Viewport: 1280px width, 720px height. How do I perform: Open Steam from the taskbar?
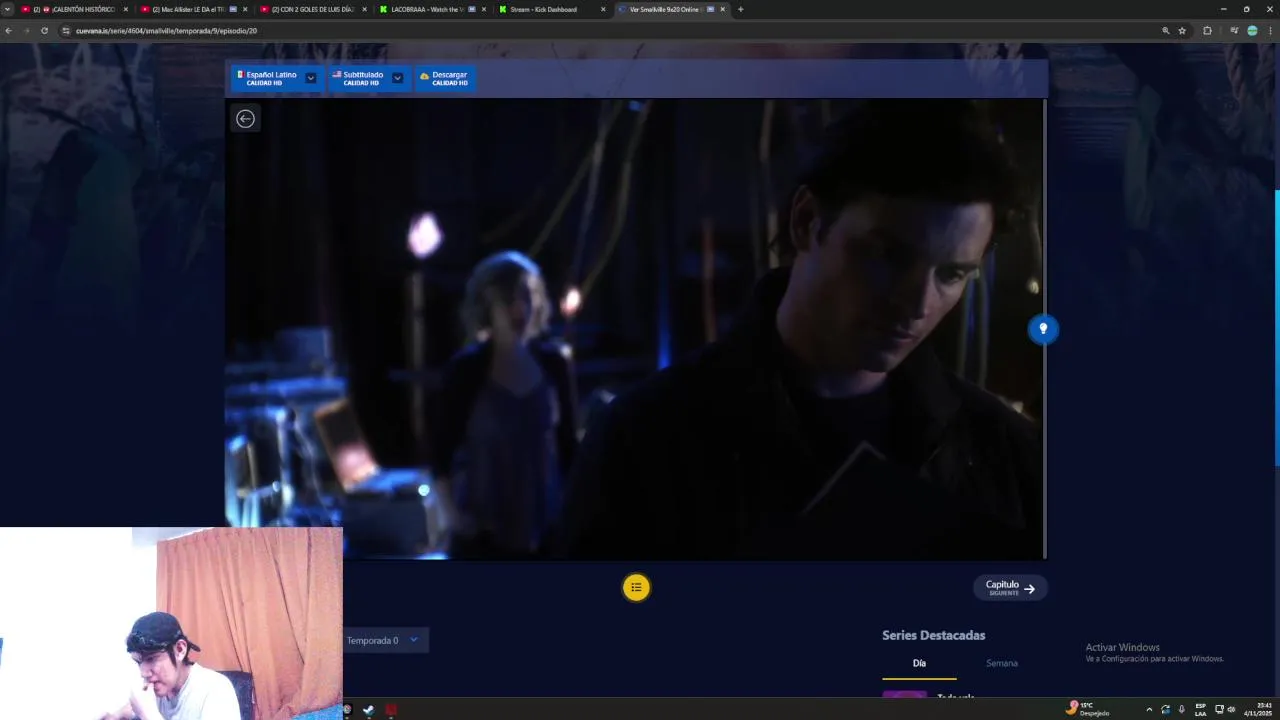pos(368,710)
